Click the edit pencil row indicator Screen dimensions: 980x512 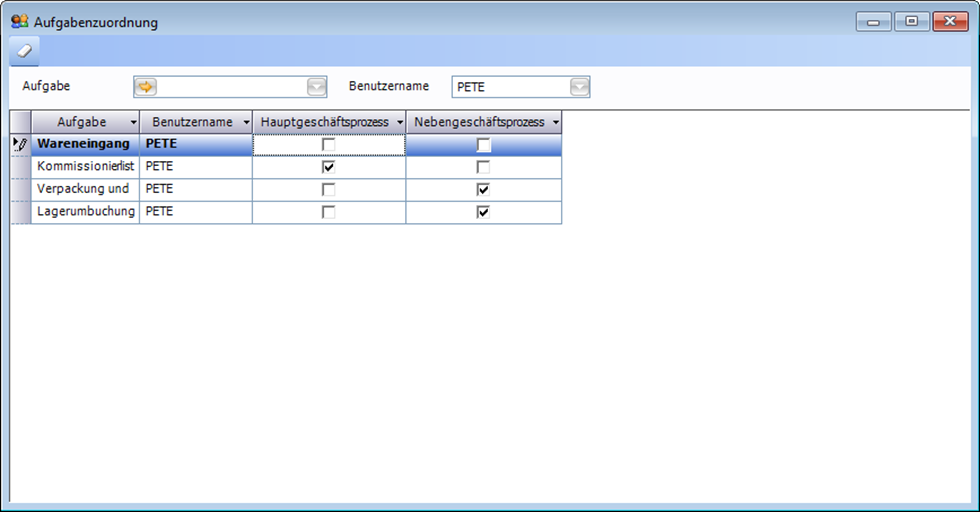point(20,144)
